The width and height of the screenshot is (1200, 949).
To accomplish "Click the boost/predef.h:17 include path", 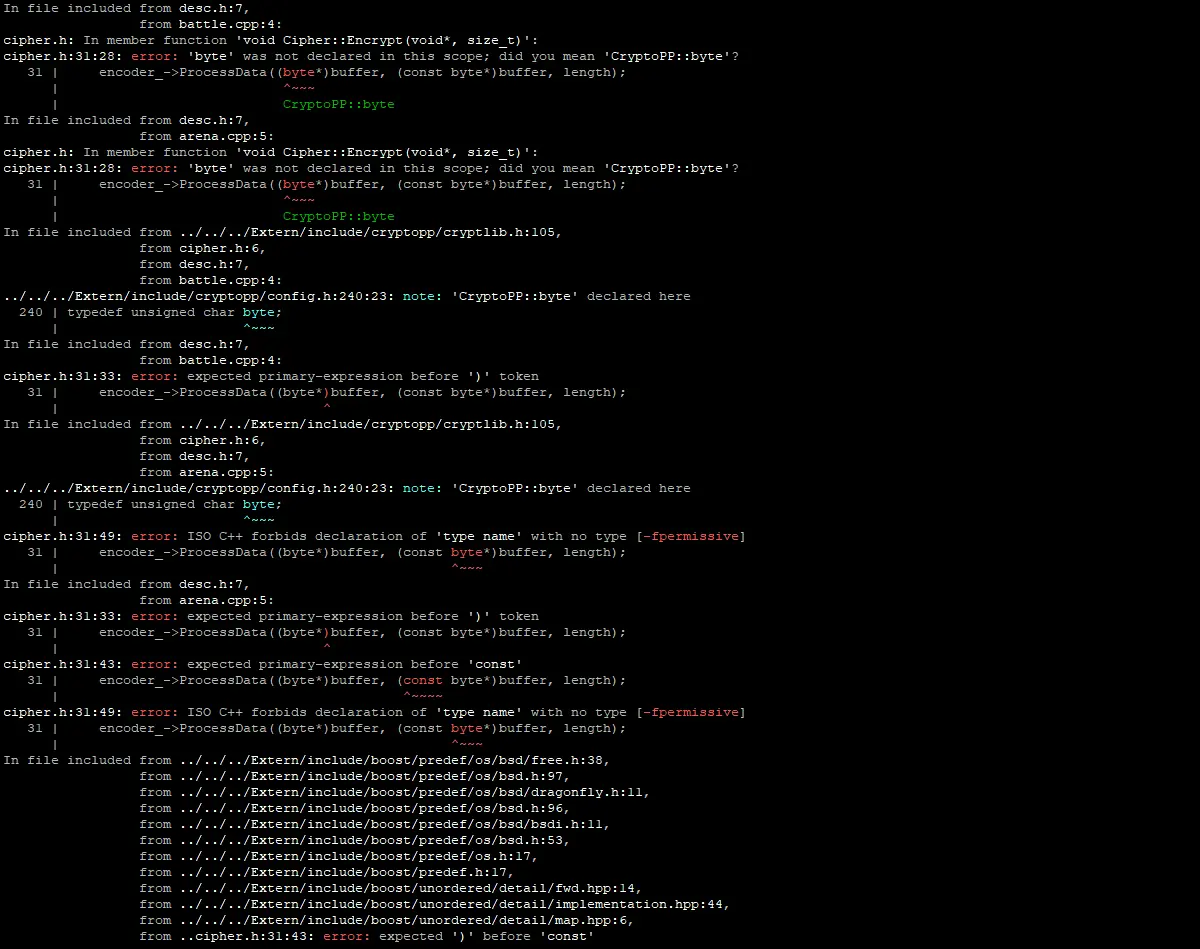I will click(x=347, y=872).
